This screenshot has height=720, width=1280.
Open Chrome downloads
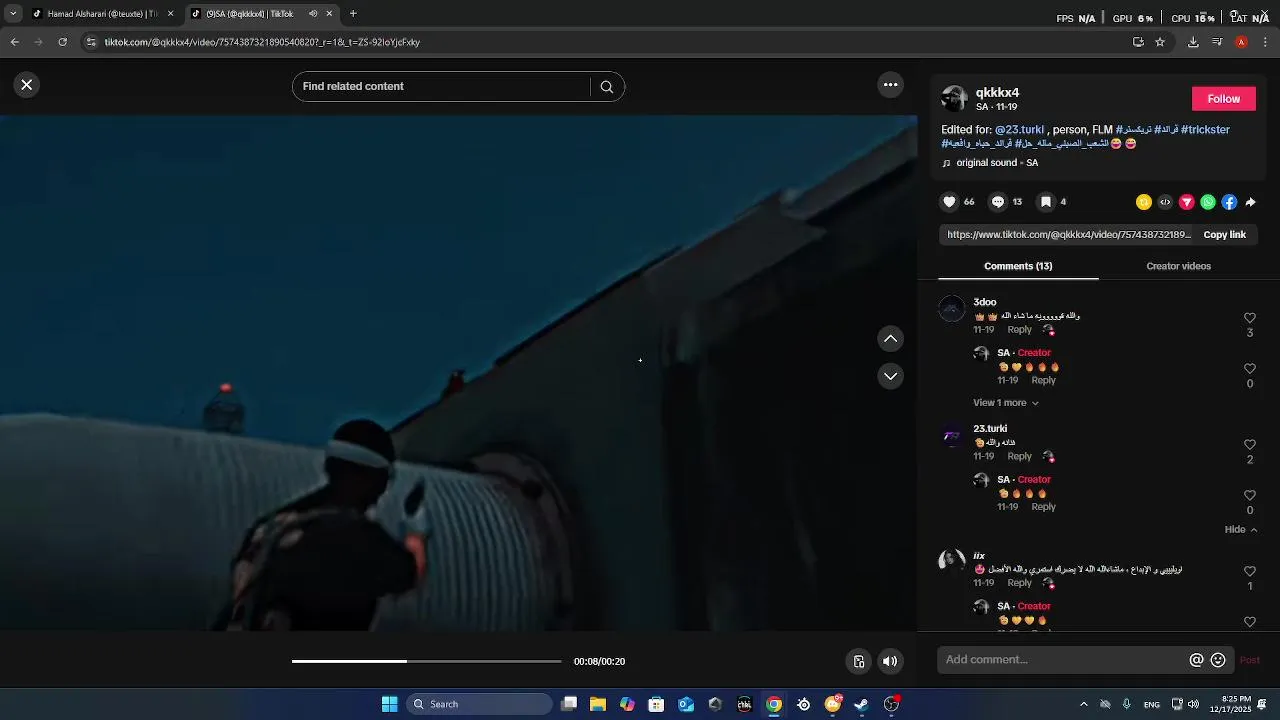pos(1193,42)
